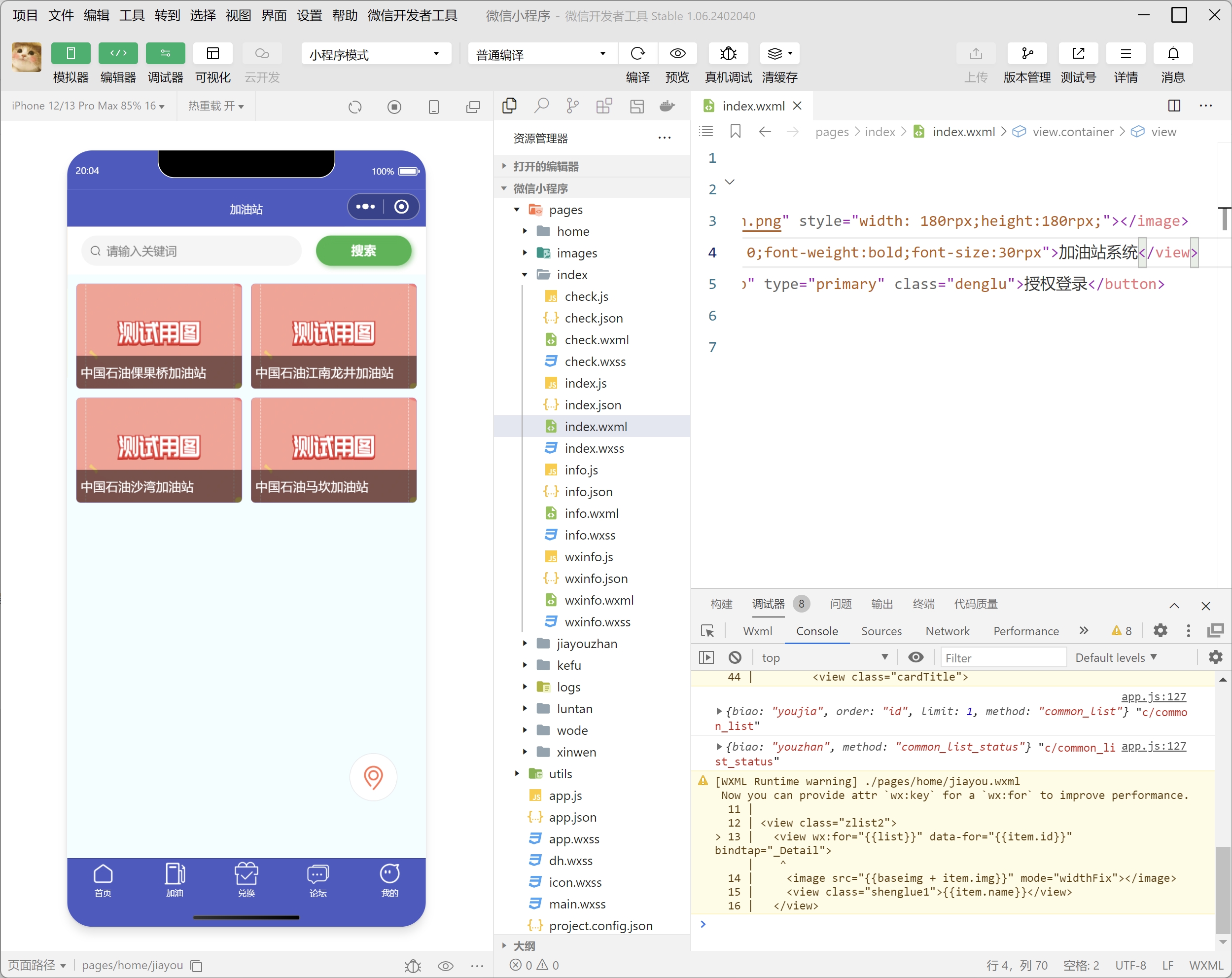Viewport: 1232px width, 978px height.
Task: Switch to the Wxml tab
Action: 757,631
